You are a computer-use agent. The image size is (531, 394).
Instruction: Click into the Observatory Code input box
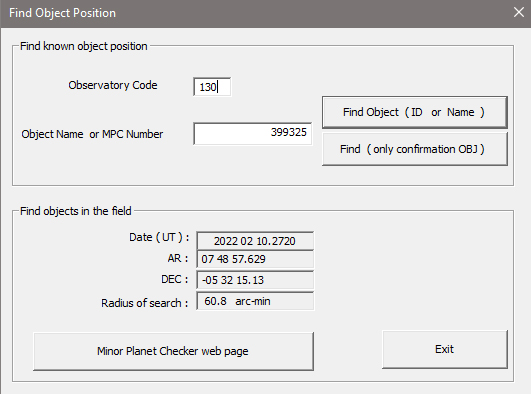coord(212,87)
